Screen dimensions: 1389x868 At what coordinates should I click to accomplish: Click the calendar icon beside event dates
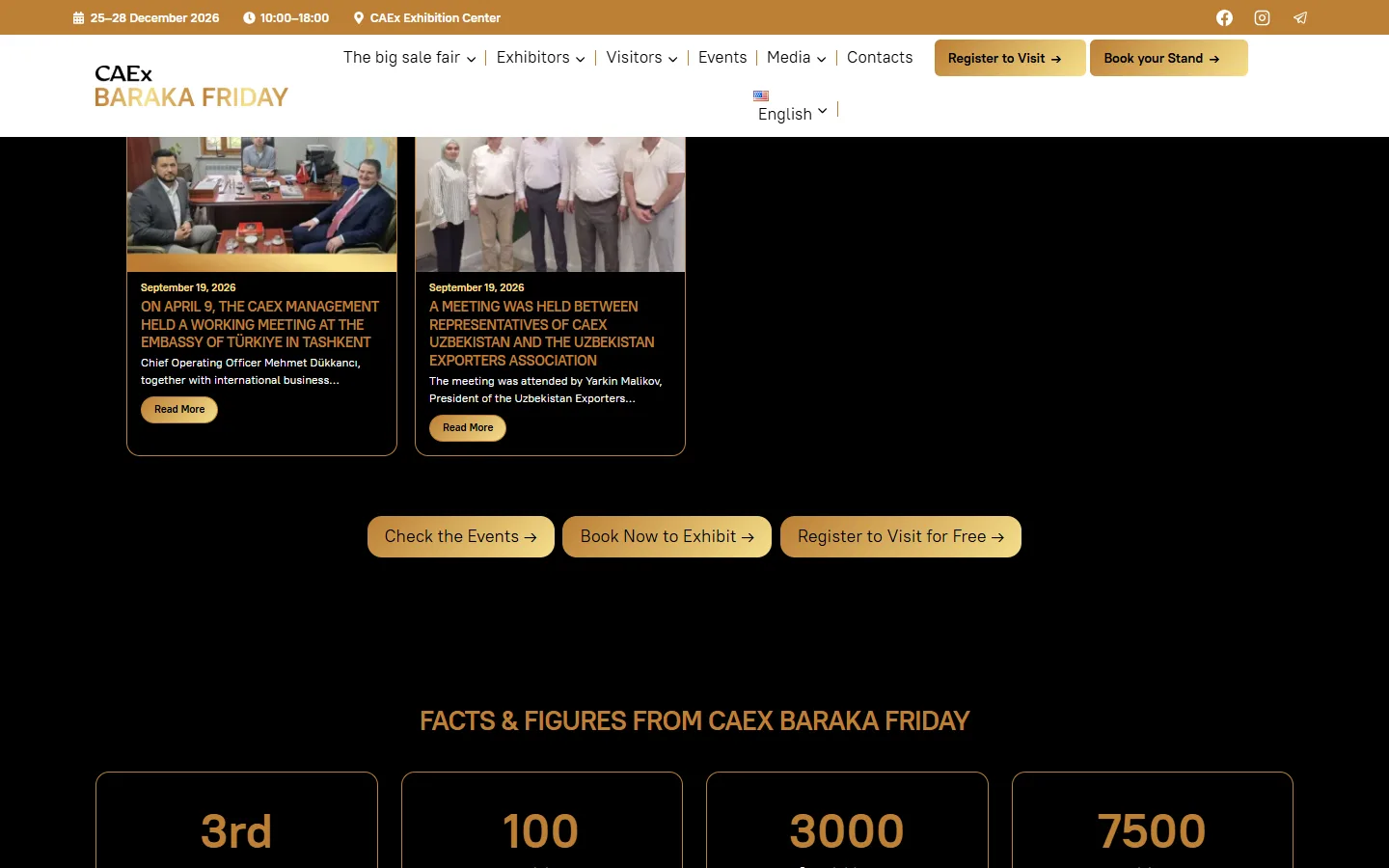coord(78,17)
